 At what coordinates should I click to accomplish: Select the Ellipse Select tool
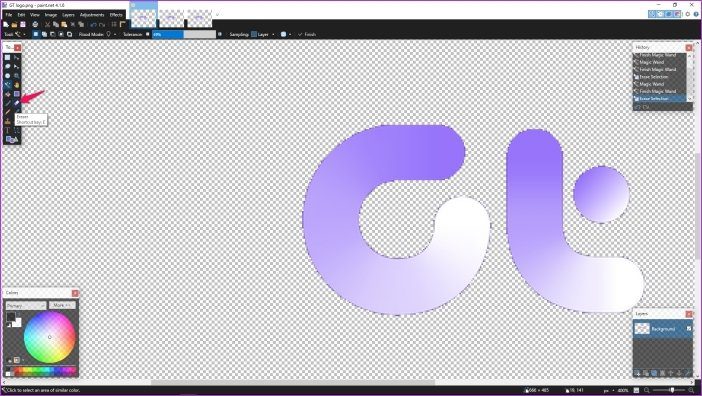tap(8, 76)
